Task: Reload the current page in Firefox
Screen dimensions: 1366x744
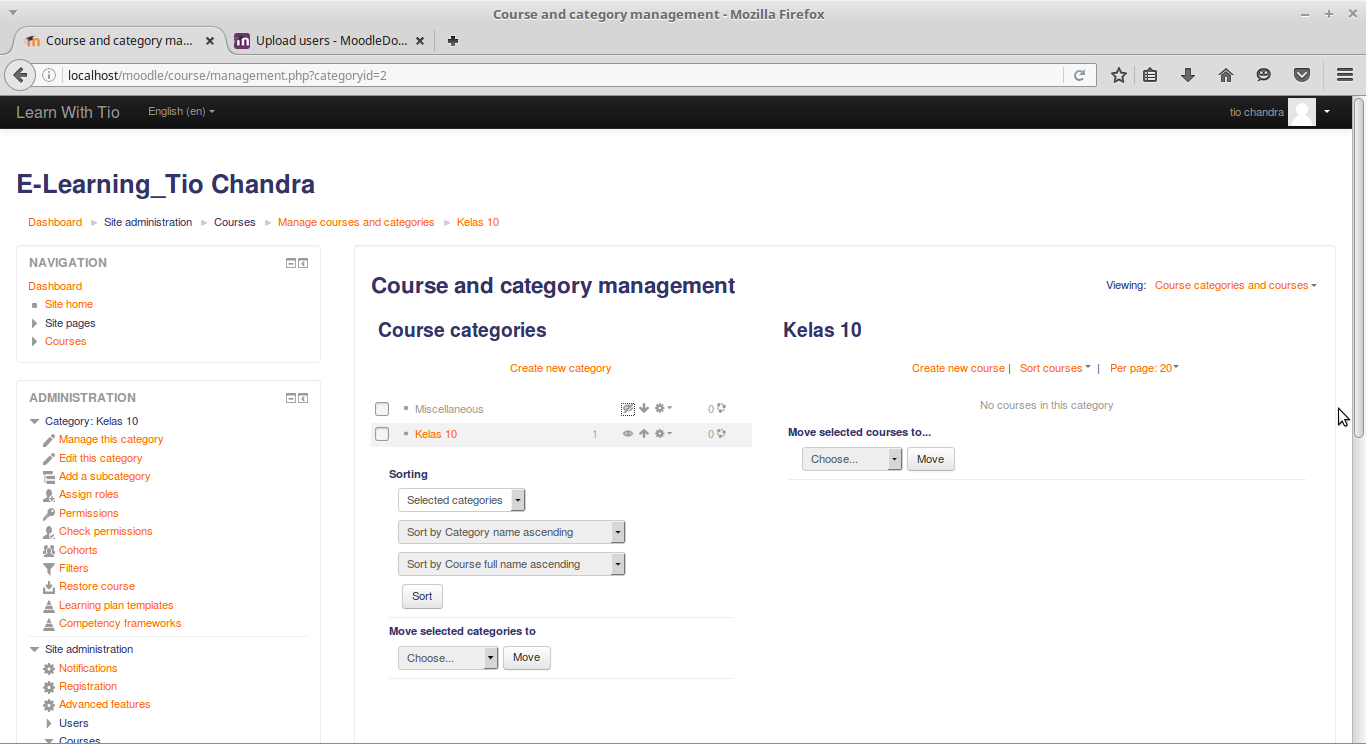Action: click(x=1080, y=75)
